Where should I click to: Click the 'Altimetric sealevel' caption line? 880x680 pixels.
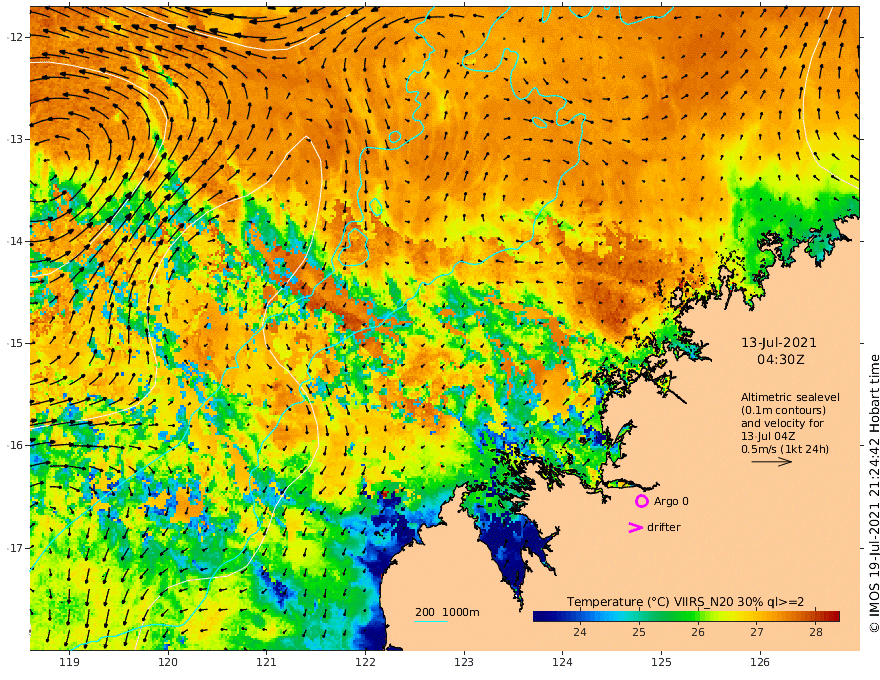click(790, 397)
